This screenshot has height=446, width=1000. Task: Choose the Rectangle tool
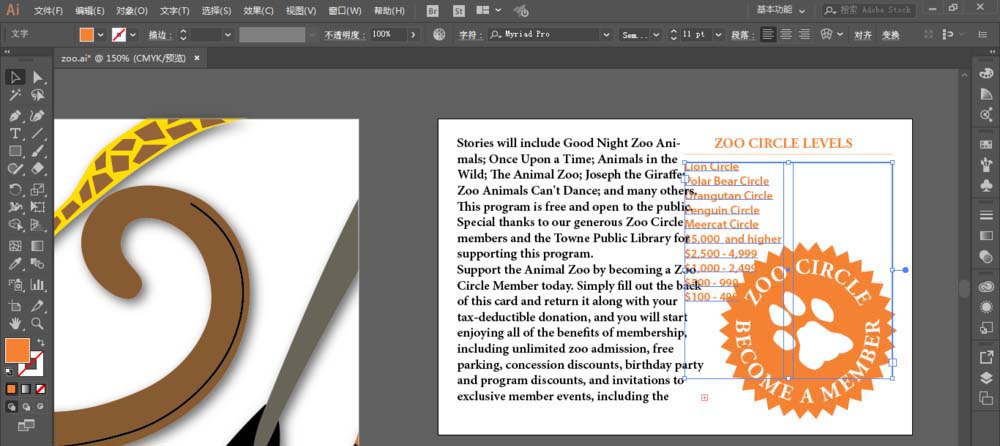(x=15, y=151)
